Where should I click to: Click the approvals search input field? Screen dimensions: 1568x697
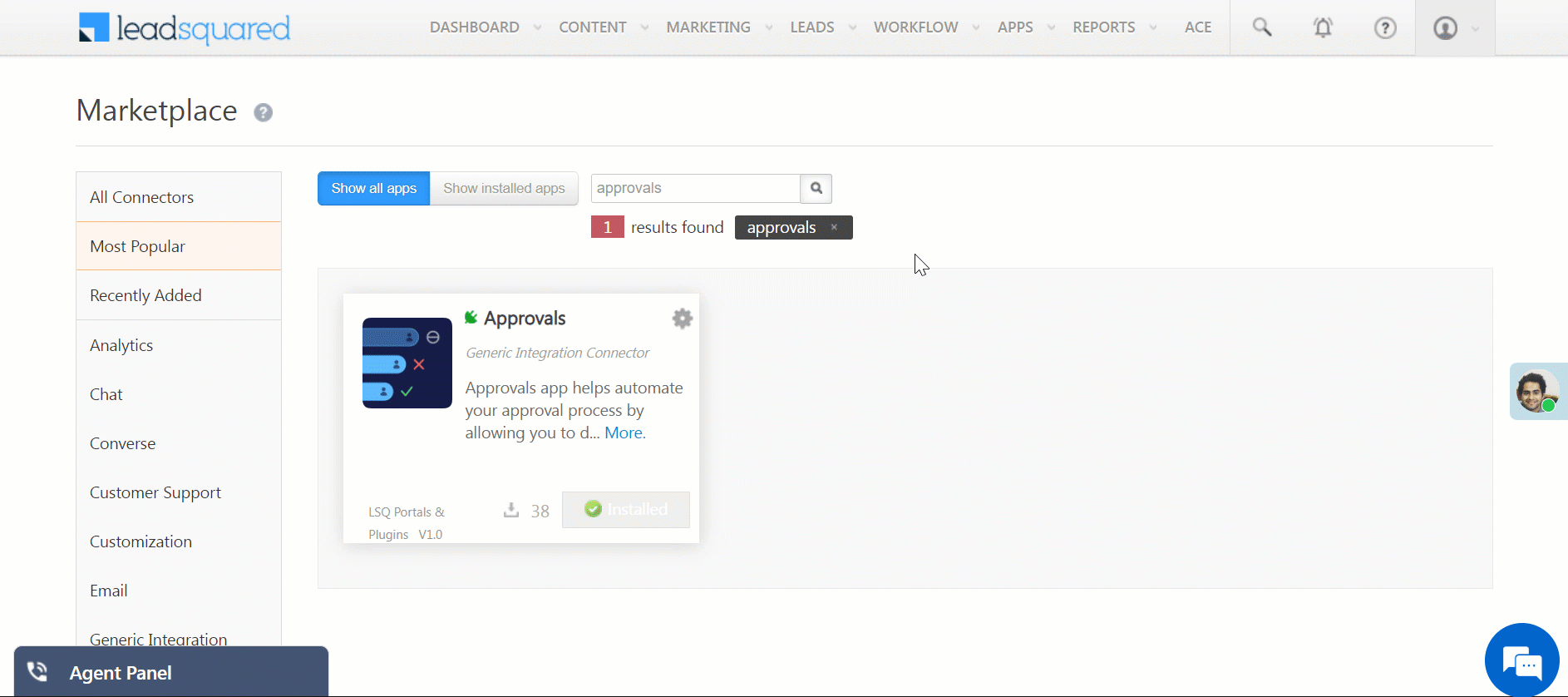pos(696,188)
